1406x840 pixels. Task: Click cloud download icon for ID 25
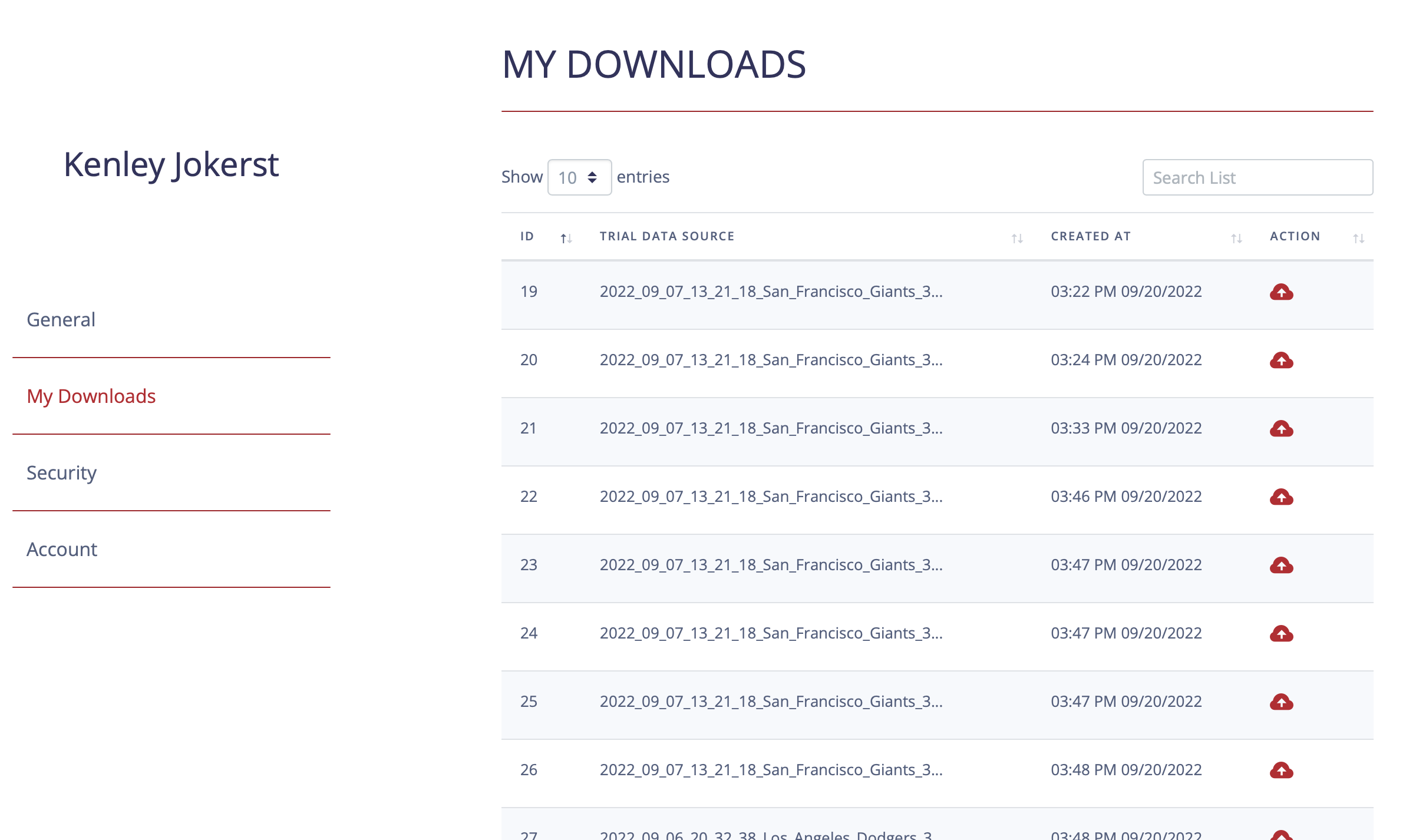click(1281, 702)
